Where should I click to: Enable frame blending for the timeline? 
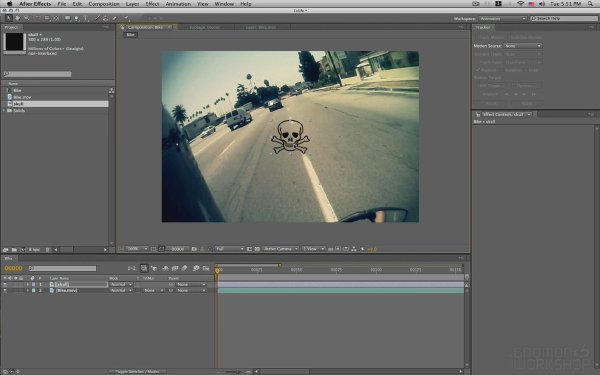(x=174, y=268)
